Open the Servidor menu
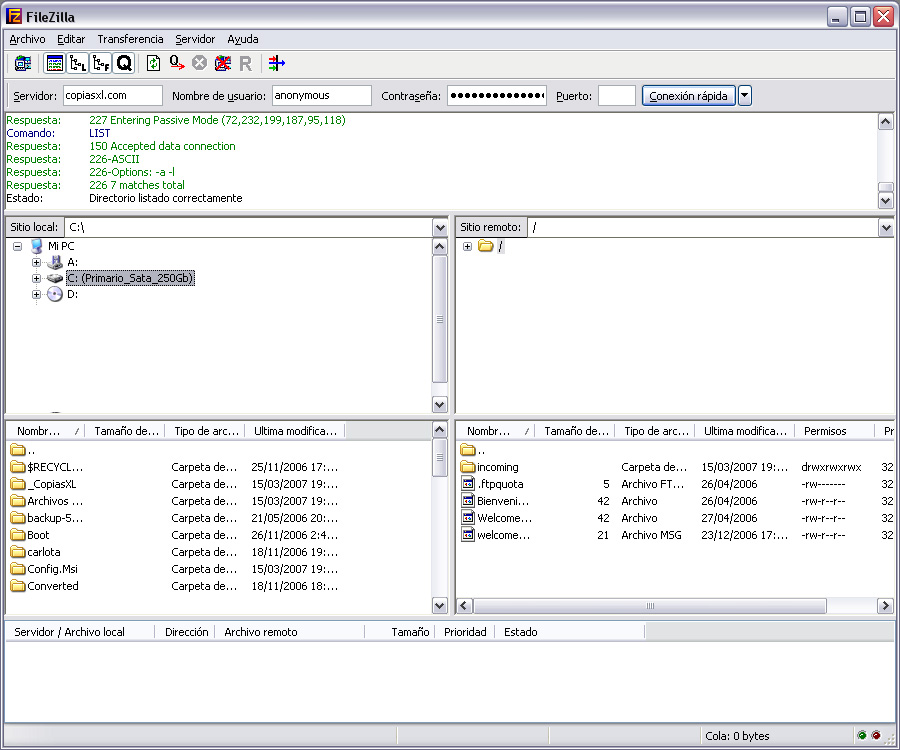The image size is (900, 750). [x=195, y=39]
